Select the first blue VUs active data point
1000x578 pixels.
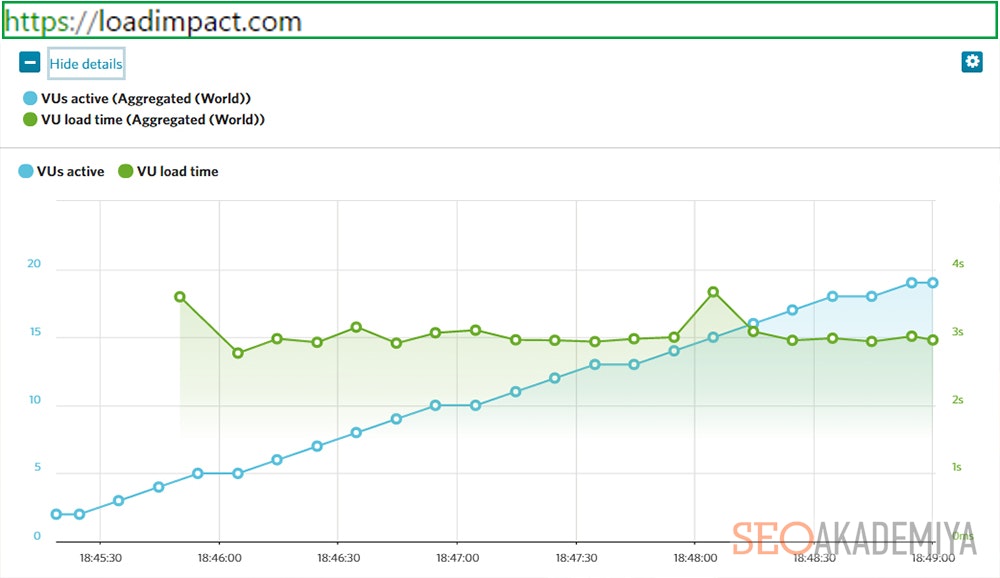56,514
